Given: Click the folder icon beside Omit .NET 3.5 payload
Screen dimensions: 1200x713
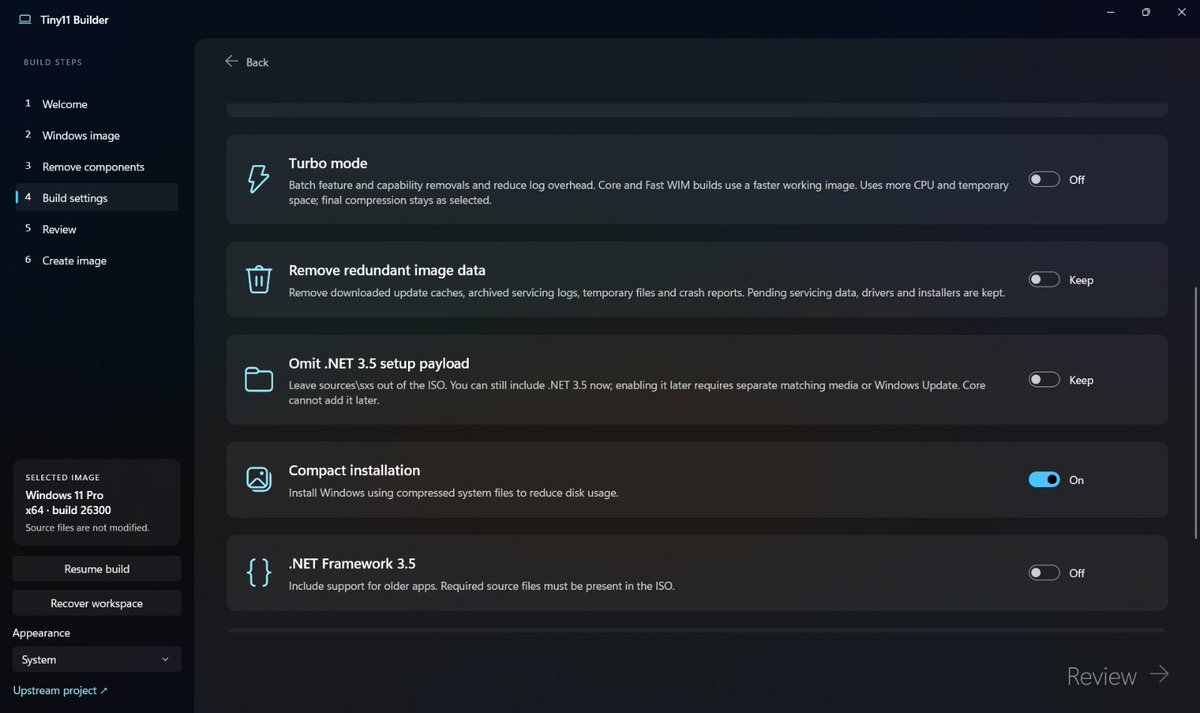Looking at the screenshot, I should [x=259, y=380].
